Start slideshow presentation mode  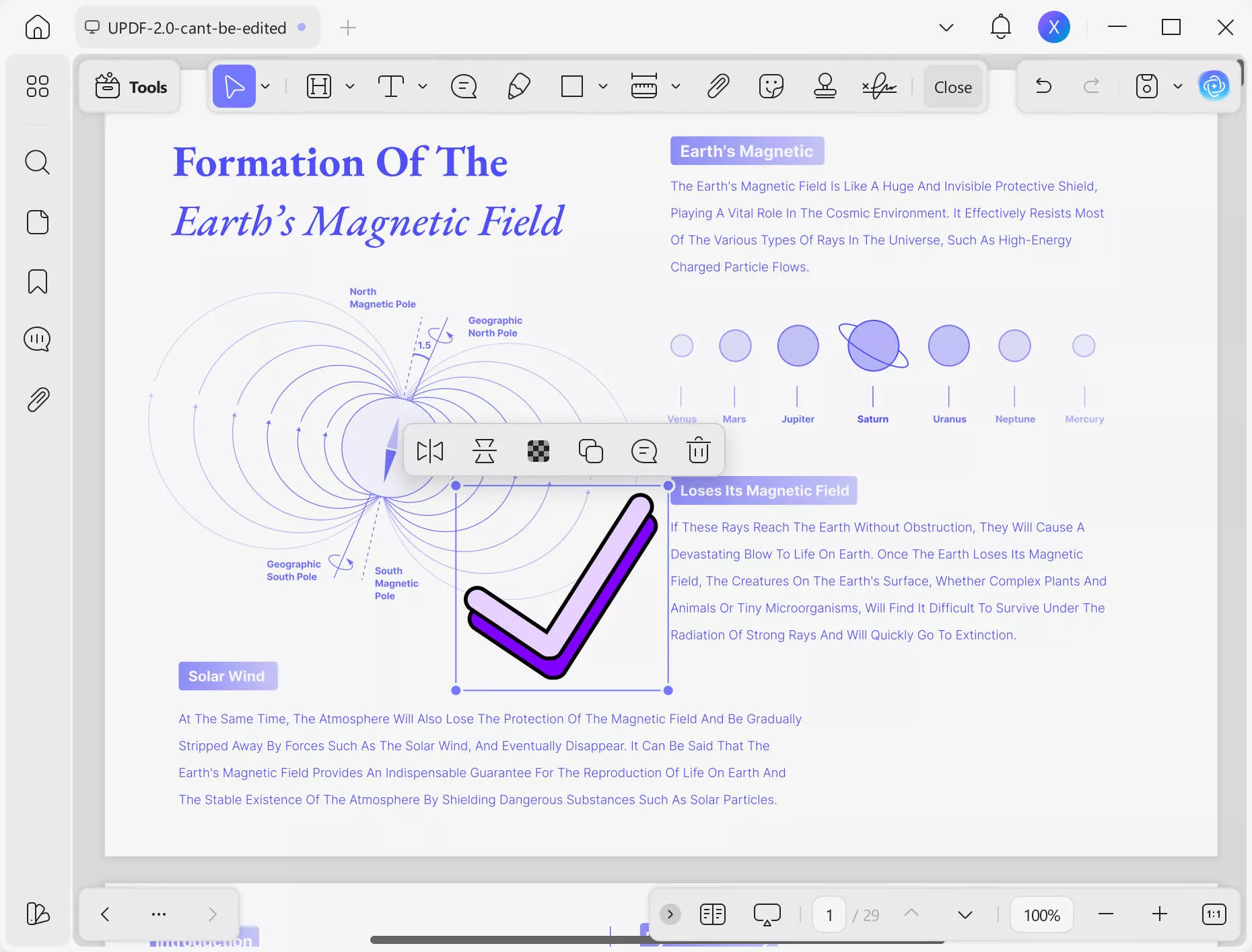click(x=767, y=914)
